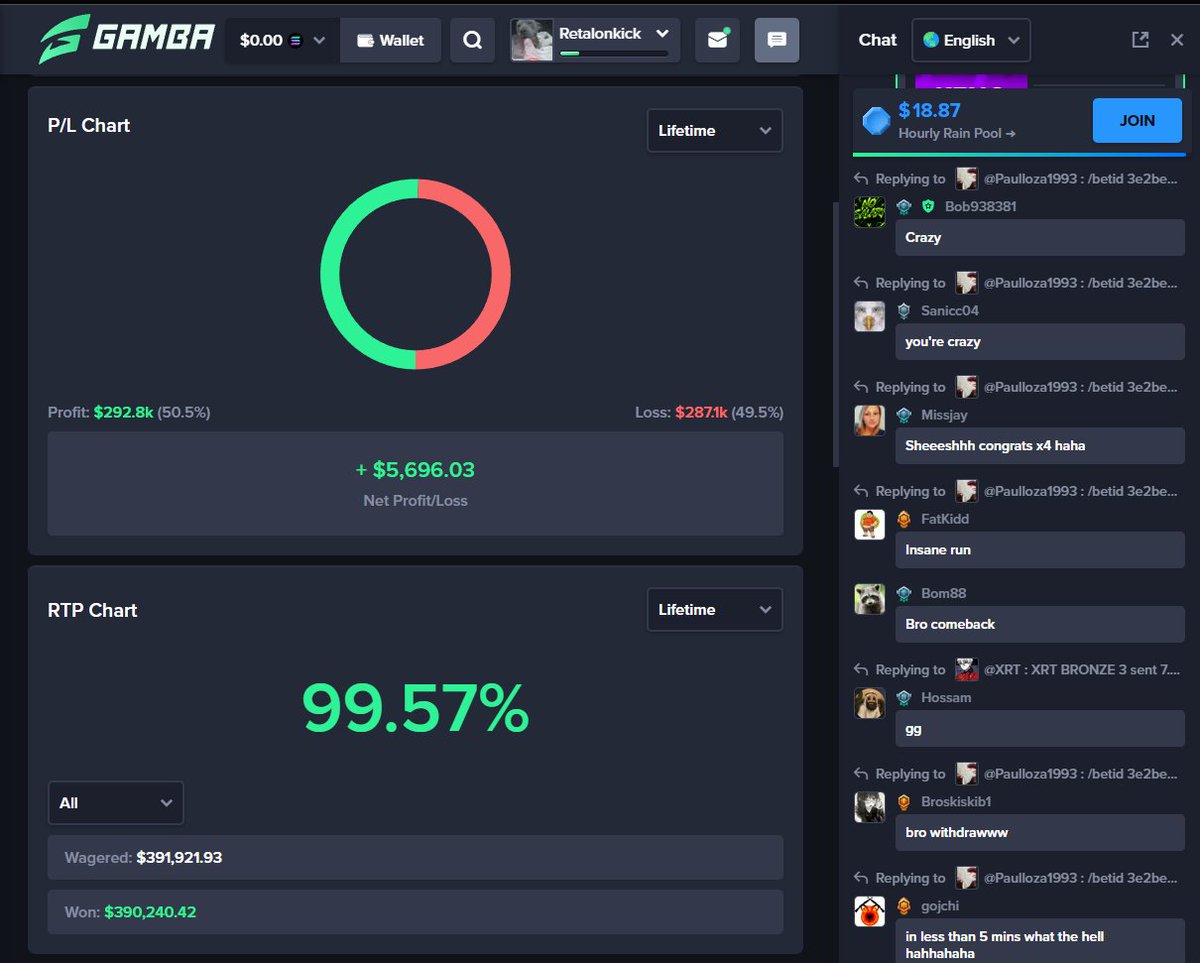Viewport: 1200px width, 963px height.
Task: Toggle the chat bubble icon
Action: point(777,40)
